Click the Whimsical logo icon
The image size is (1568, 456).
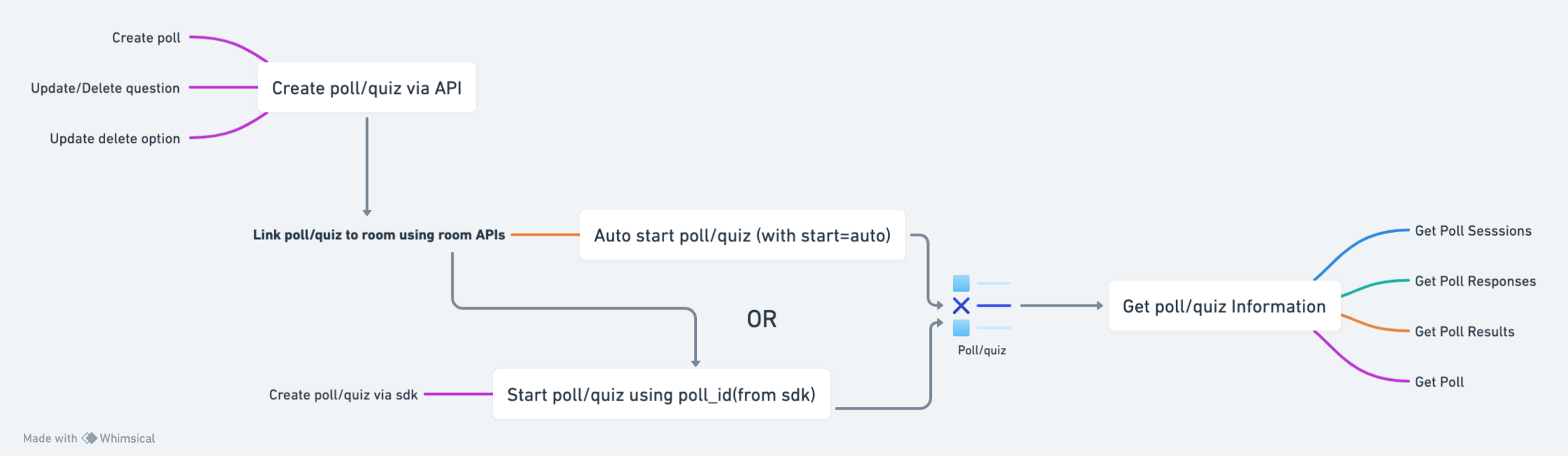(x=90, y=438)
